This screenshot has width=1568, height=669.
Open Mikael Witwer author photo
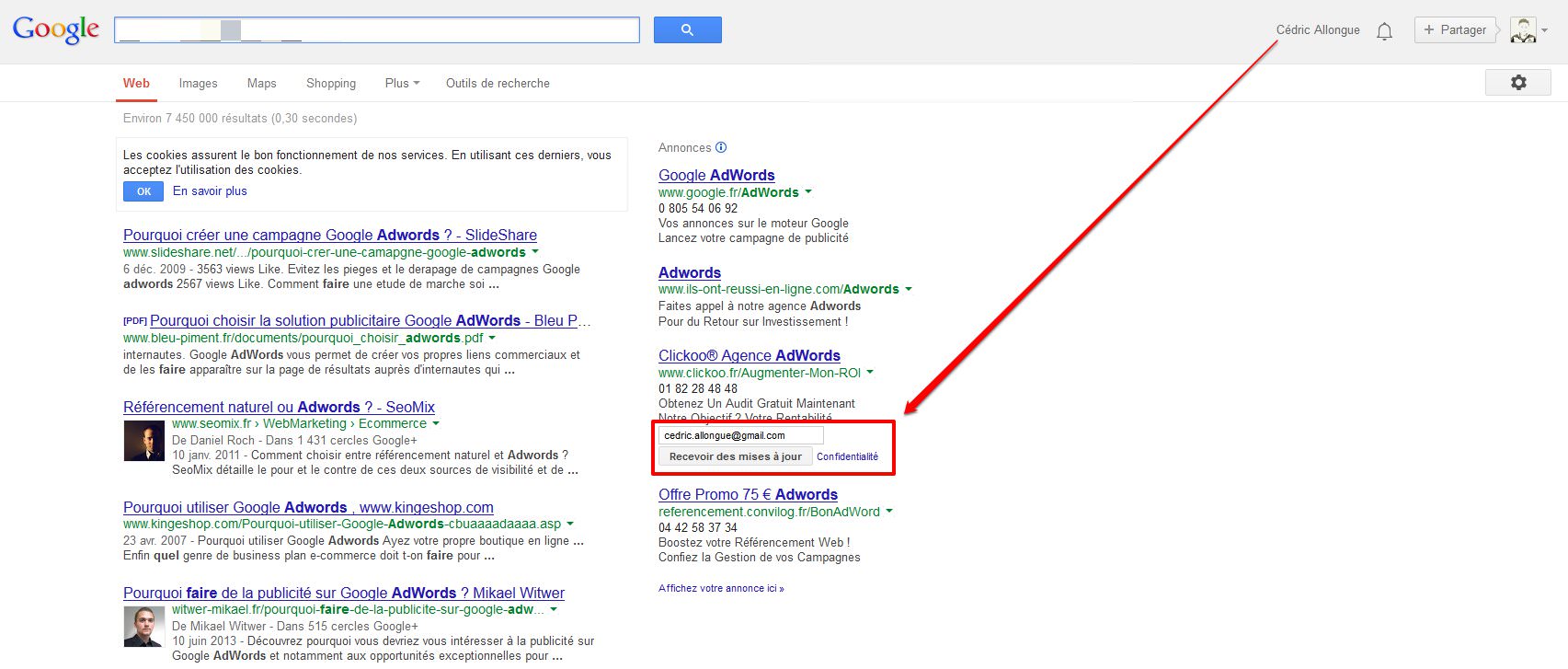tap(143, 627)
